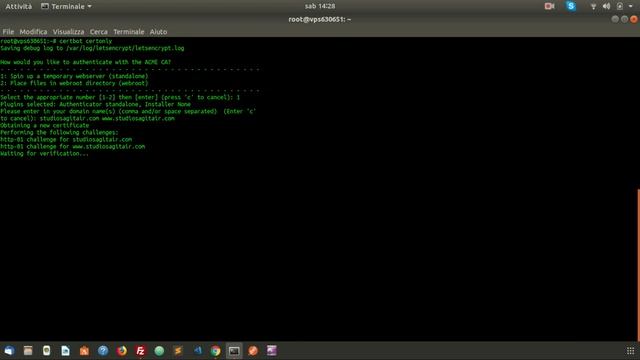Viewport: 640px width, 360px height.
Task: Switch to Terminal icon in dock
Action: [234, 351]
